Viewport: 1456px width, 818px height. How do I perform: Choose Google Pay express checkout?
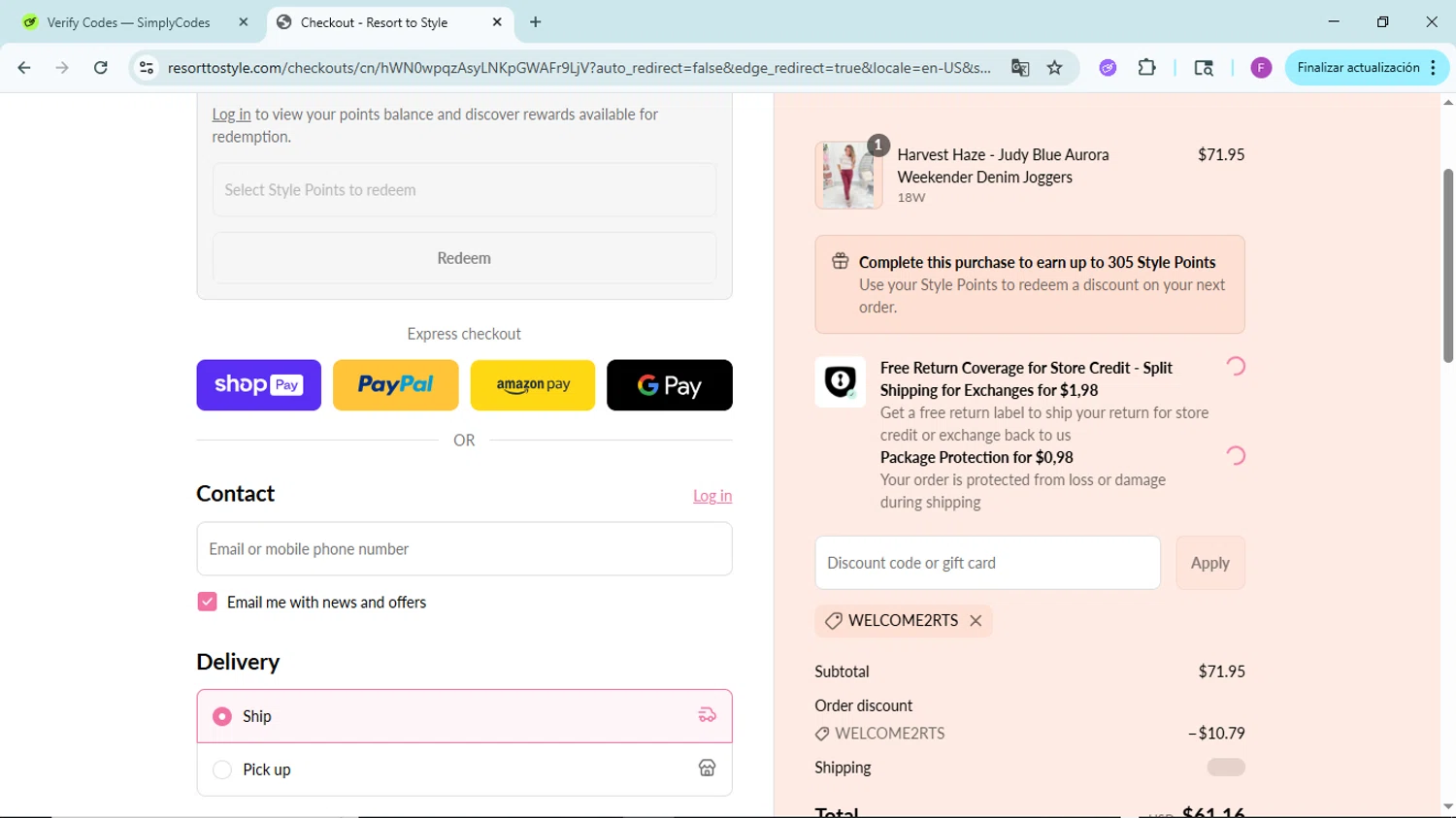click(670, 385)
